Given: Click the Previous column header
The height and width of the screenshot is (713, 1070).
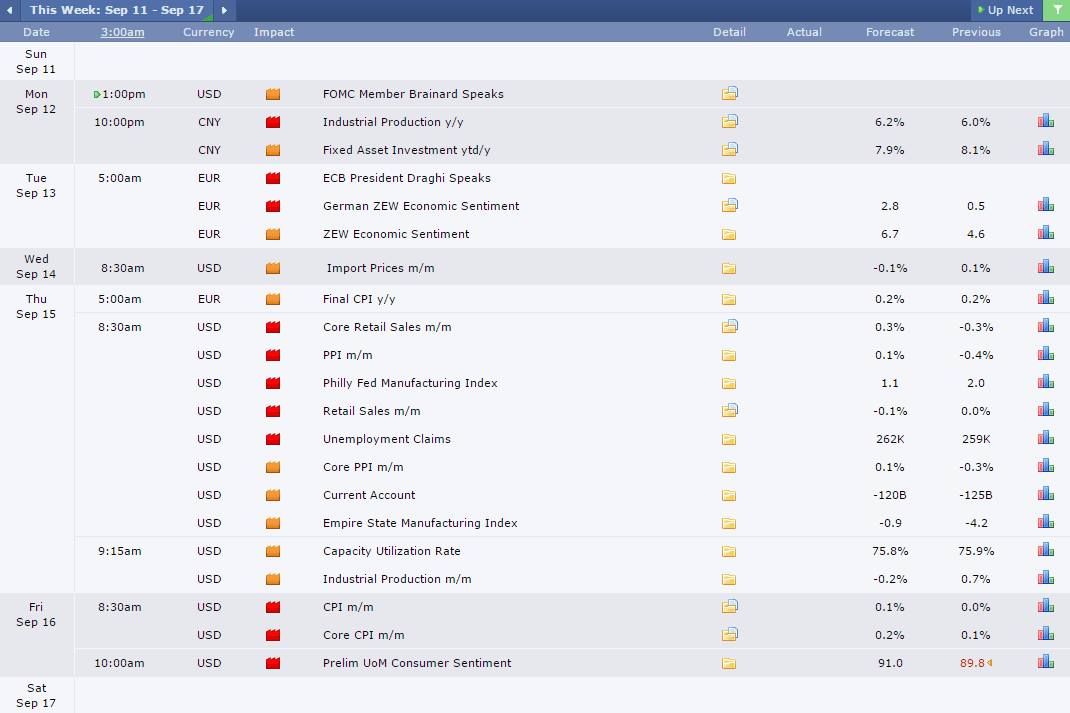Looking at the screenshot, I should [976, 32].
